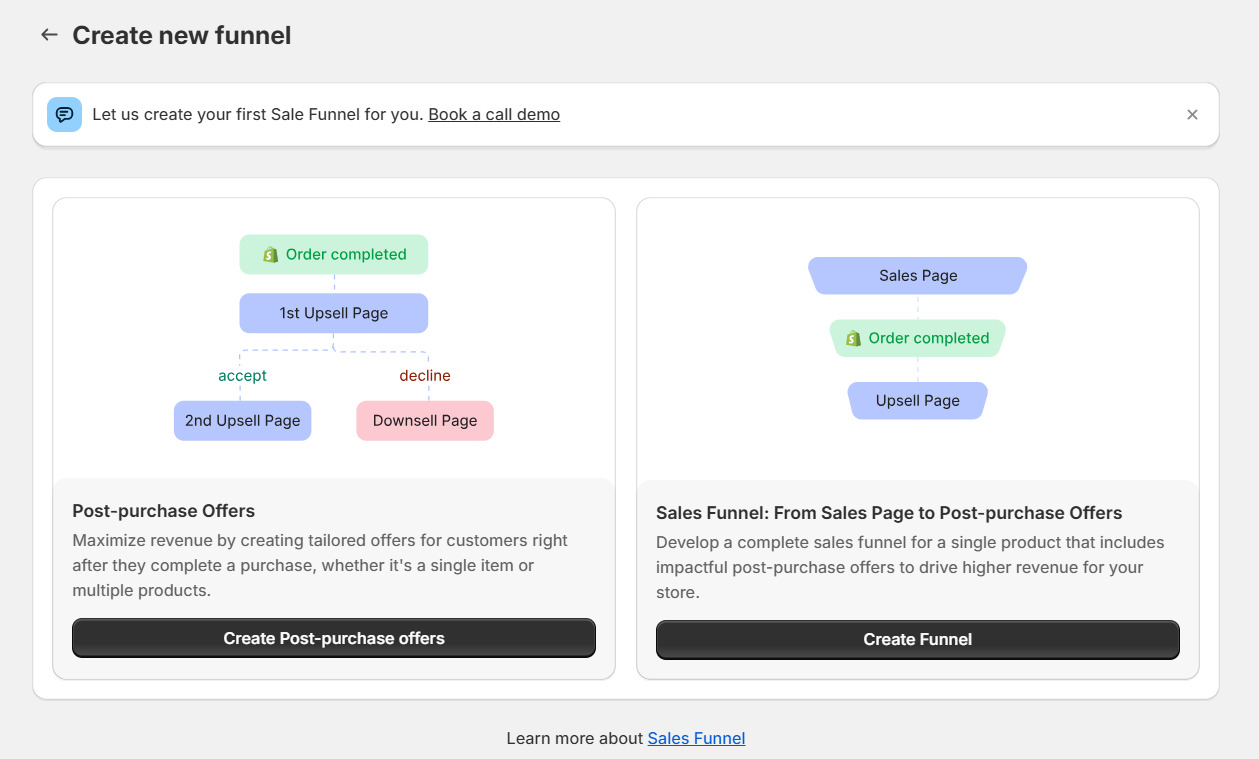1259x759 pixels.
Task: Click the Create new funnel page title
Action: 180,34
